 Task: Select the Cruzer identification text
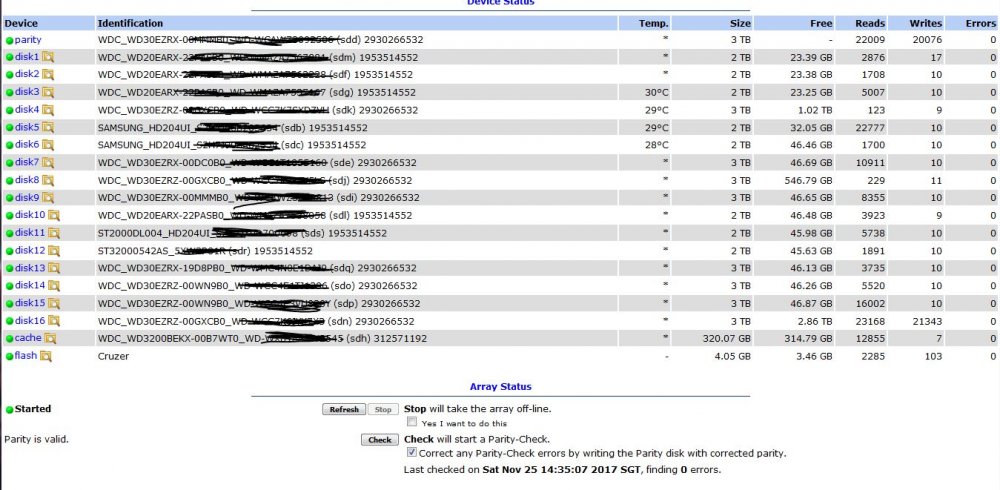(113, 356)
